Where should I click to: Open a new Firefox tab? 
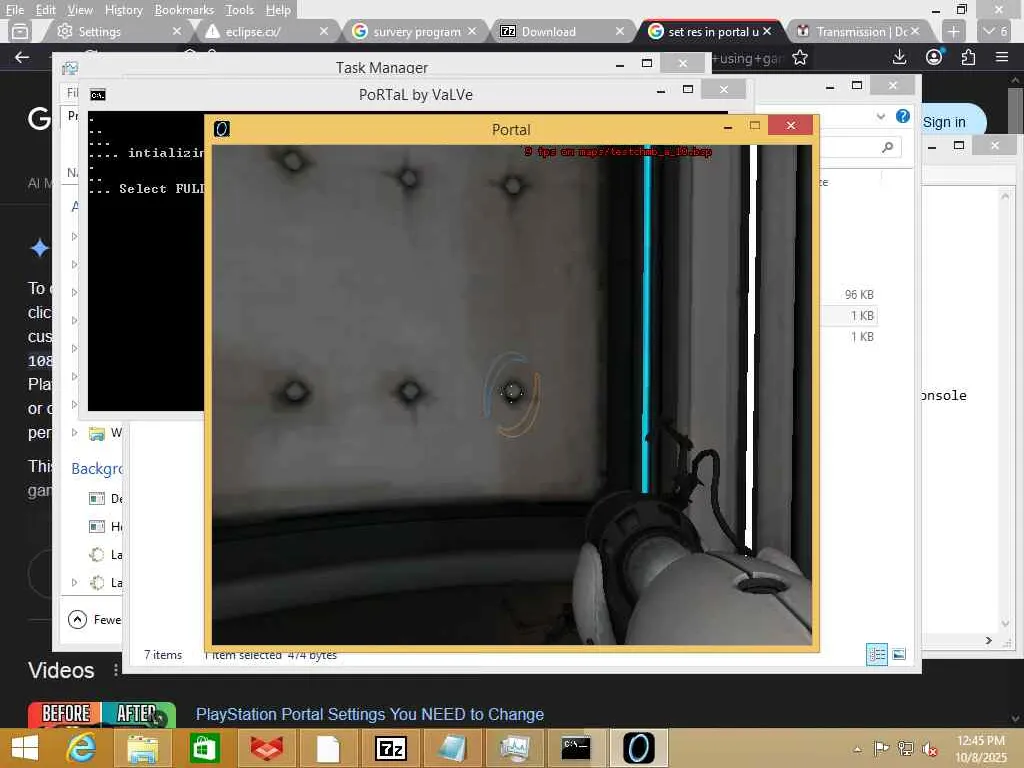tap(953, 31)
